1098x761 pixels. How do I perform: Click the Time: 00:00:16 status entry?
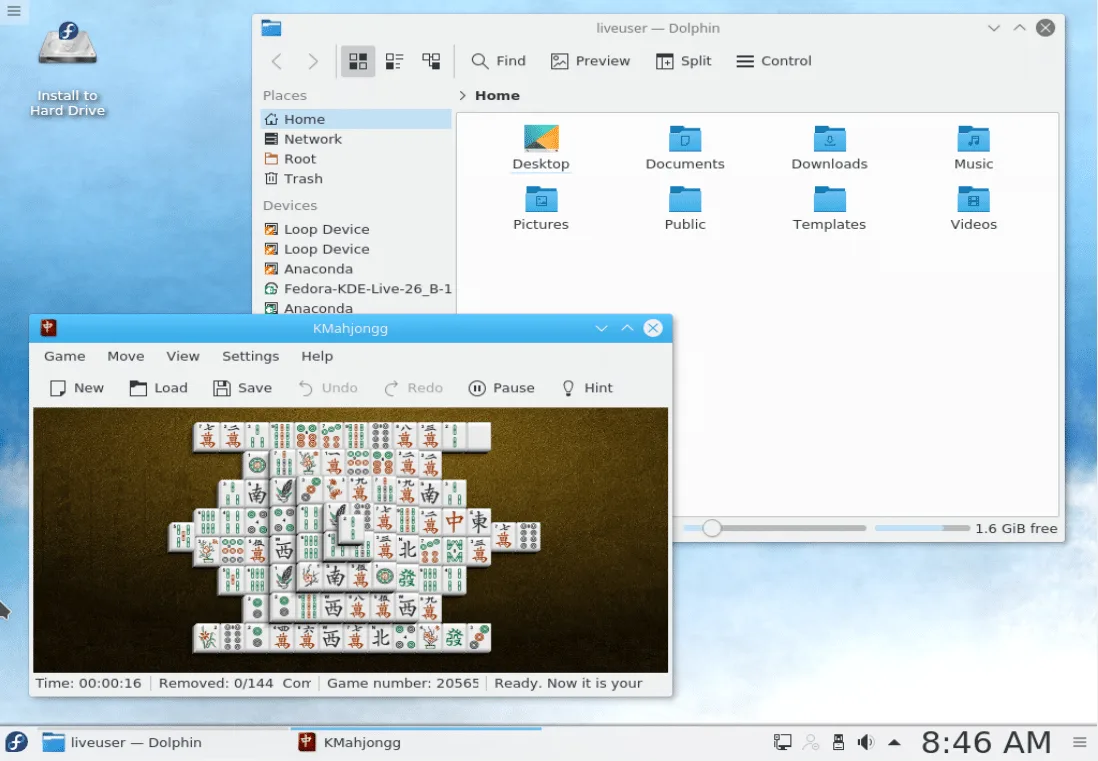click(88, 683)
